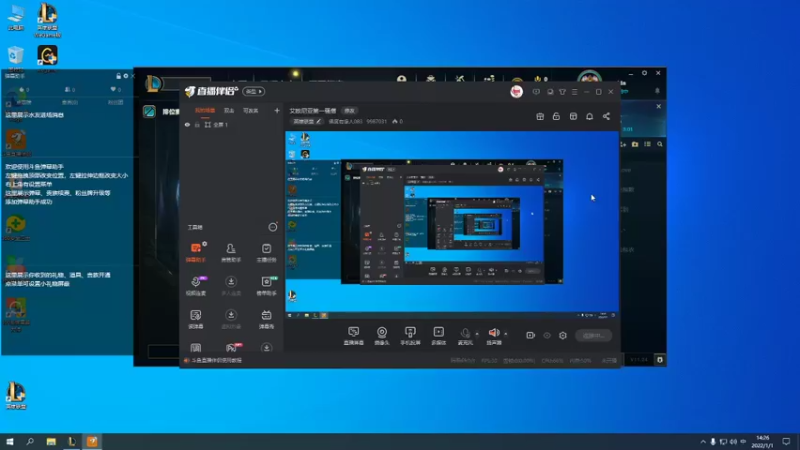Close the League client side notification
Viewport: 800px width, 450px height.
[x=659, y=106]
